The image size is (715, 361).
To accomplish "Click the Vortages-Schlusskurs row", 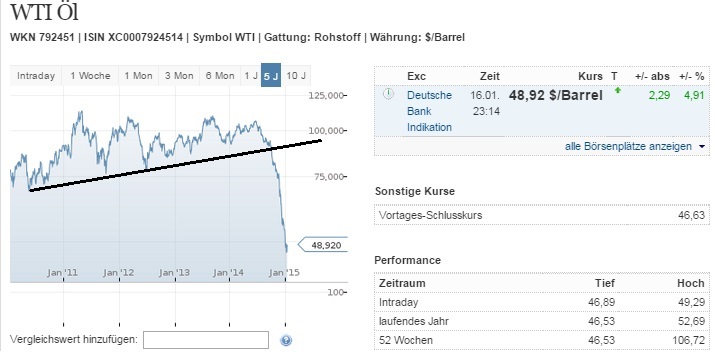I will click(x=542, y=215).
